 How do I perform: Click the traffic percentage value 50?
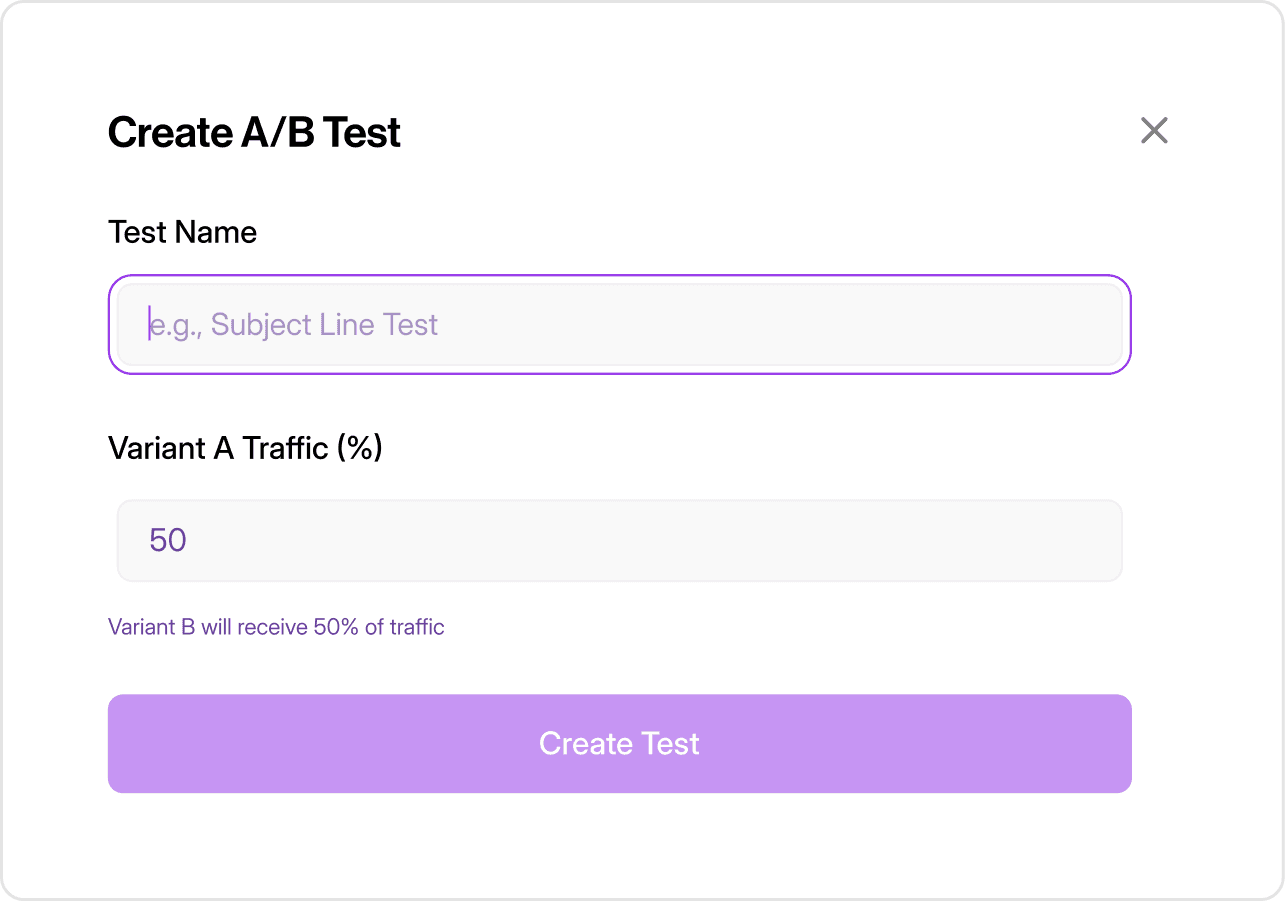pyautogui.click(x=168, y=539)
